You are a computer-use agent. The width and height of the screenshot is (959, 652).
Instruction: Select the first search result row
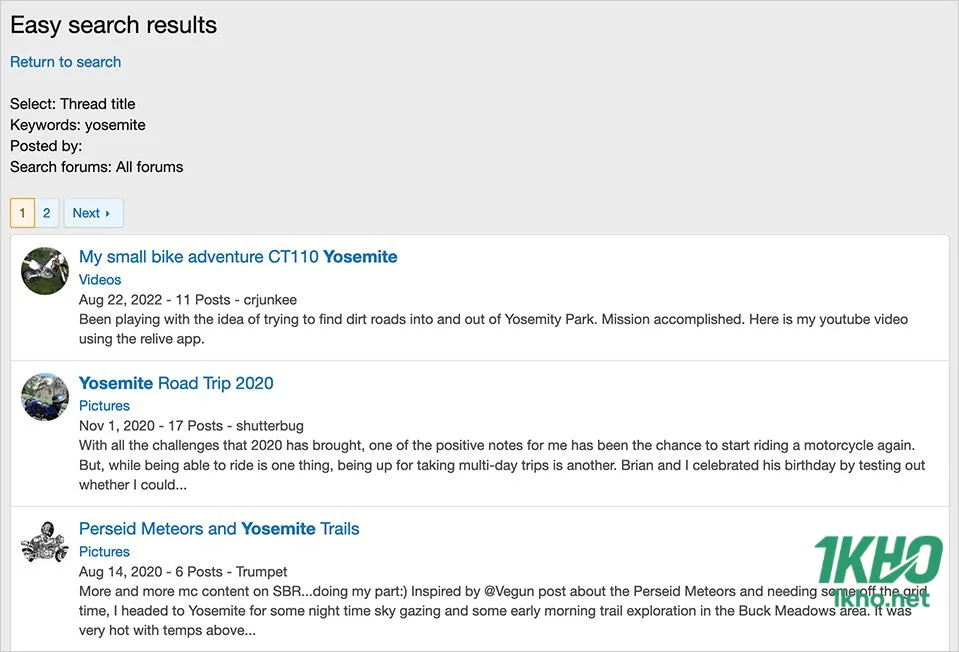(x=479, y=296)
